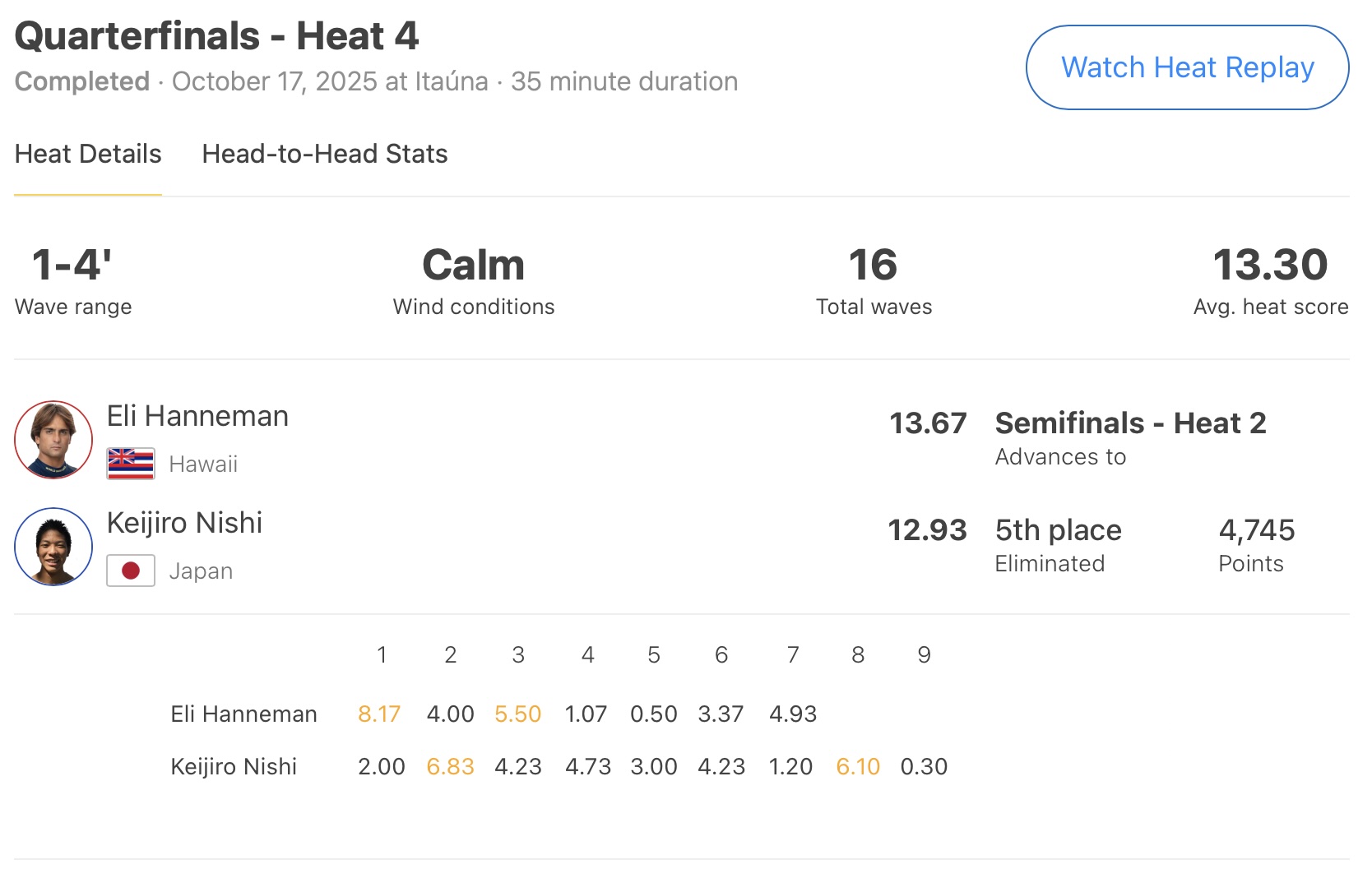The image size is (1372, 878).
Task: Click Keijiro Nishi's 6.83 wave score
Action: (x=450, y=766)
